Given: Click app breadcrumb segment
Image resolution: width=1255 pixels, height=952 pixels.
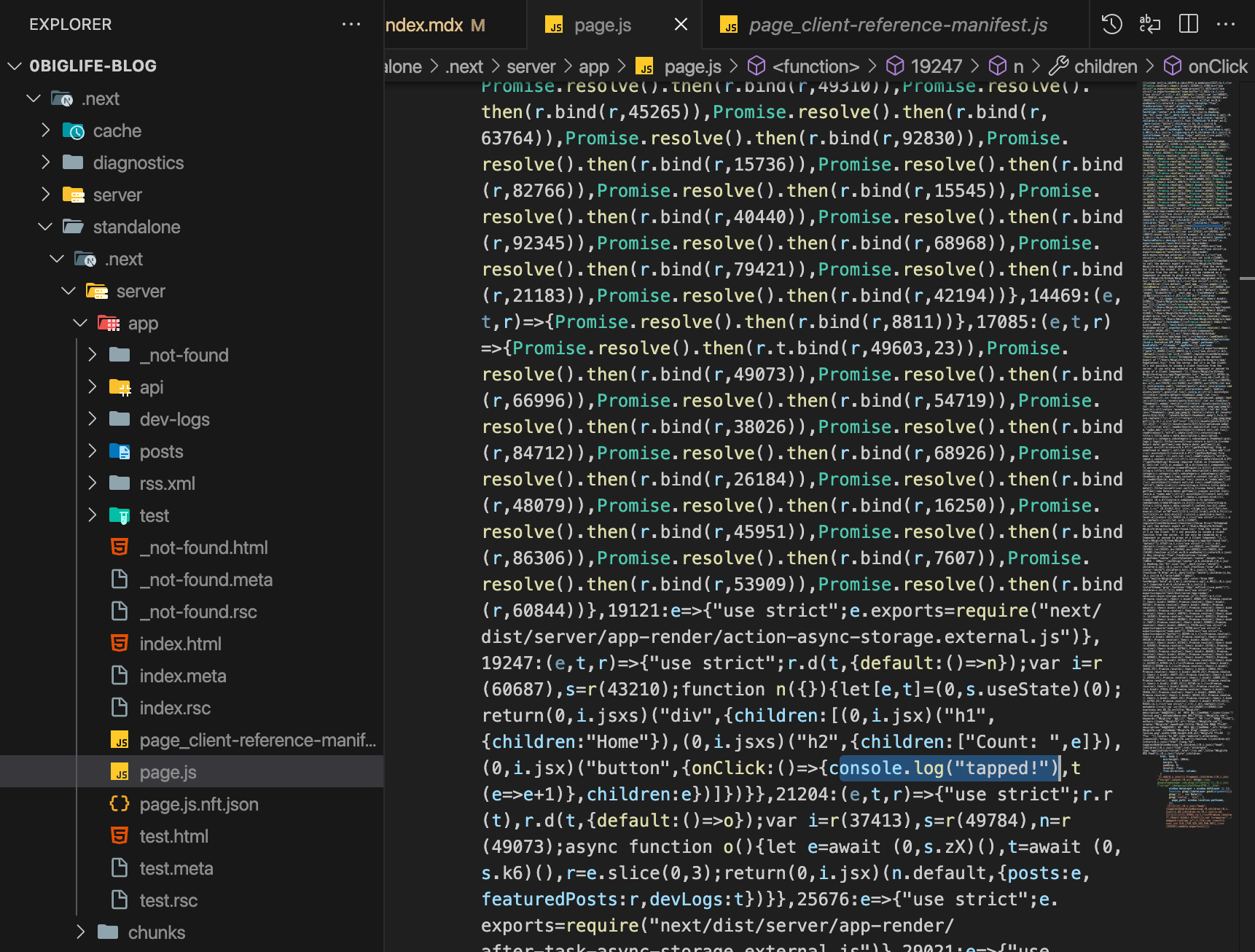Looking at the screenshot, I should (x=593, y=66).
